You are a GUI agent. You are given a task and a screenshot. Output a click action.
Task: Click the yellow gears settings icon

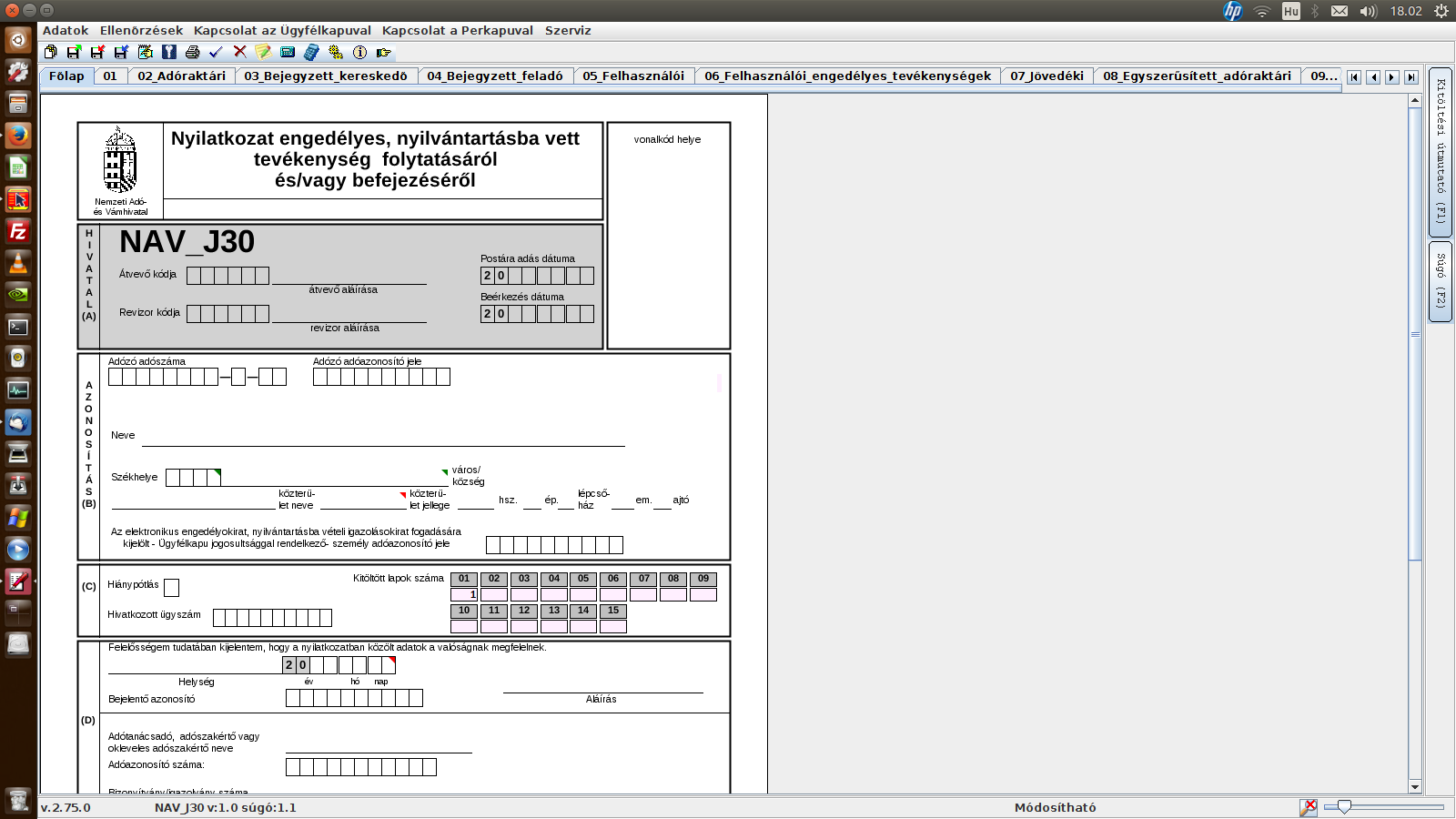click(336, 53)
